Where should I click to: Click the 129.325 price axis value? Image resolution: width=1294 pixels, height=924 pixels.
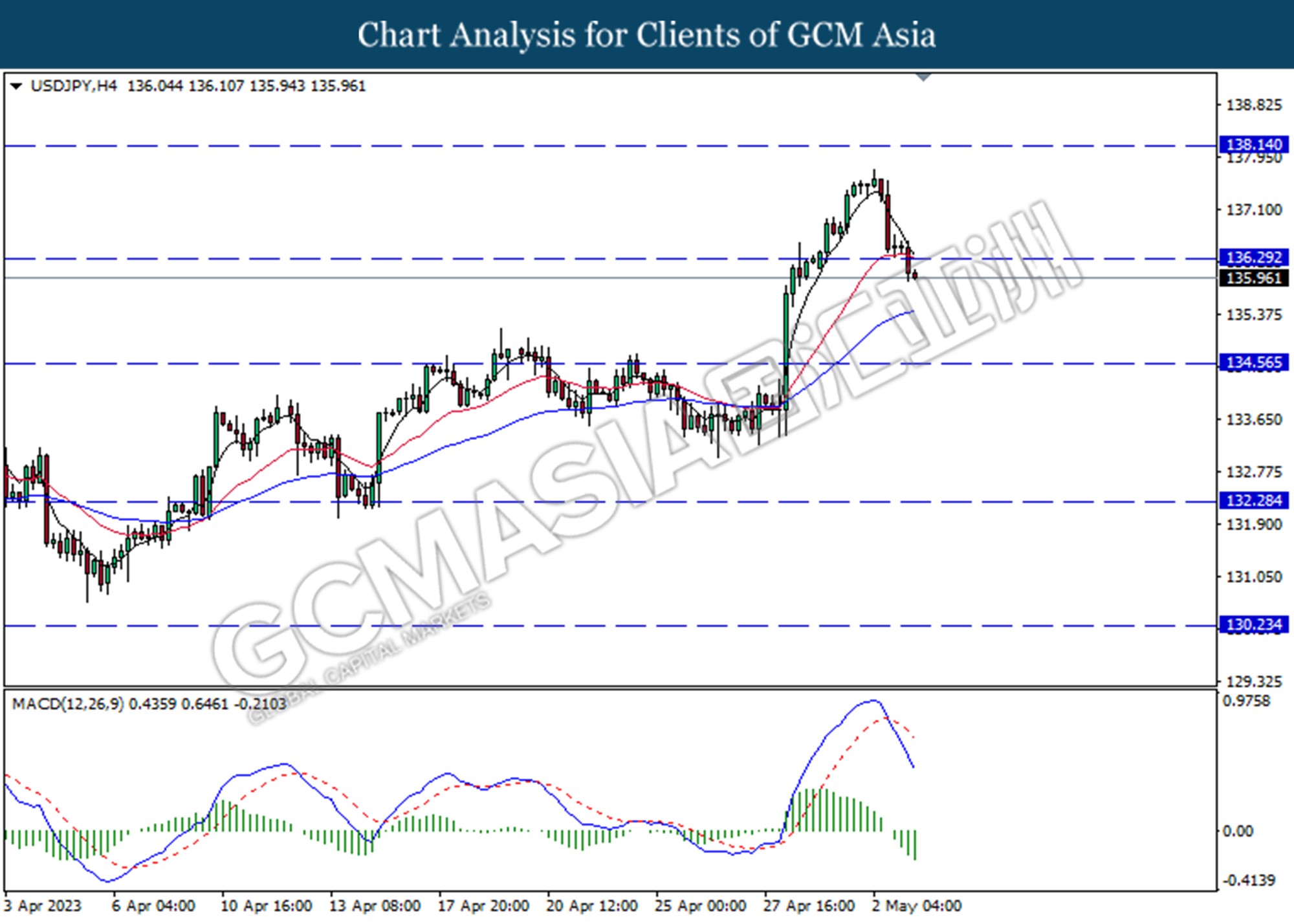1254,681
